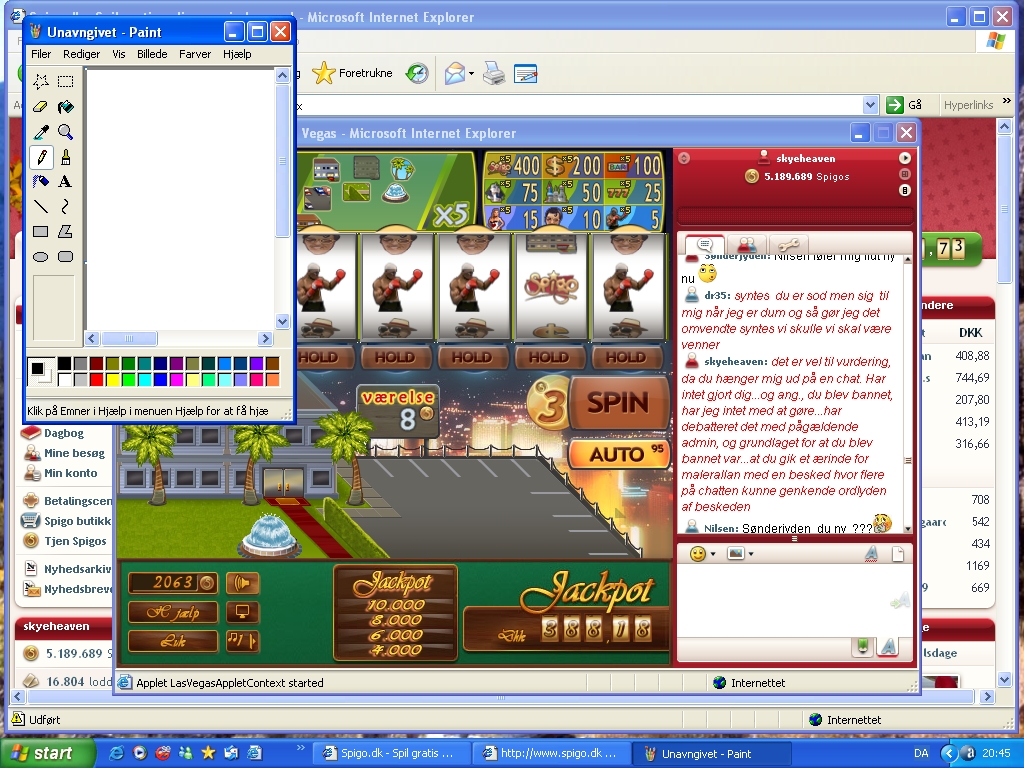The height and width of the screenshot is (768, 1024).
Task: Open the Billede menu in Paint
Action: pos(152,54)
